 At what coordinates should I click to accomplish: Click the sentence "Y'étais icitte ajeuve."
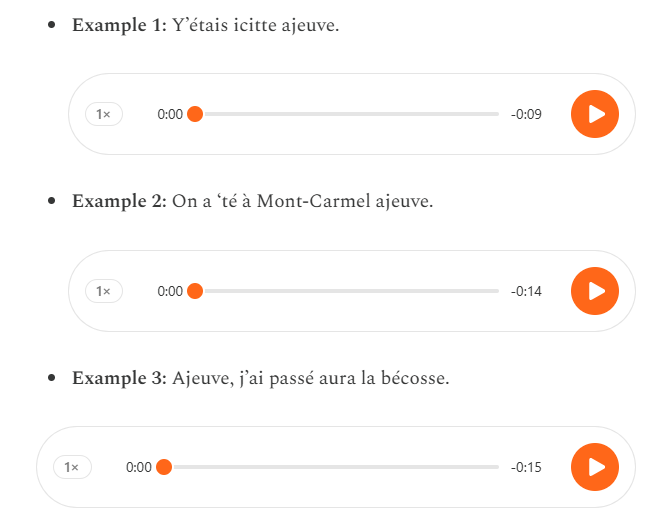point(255,25)
